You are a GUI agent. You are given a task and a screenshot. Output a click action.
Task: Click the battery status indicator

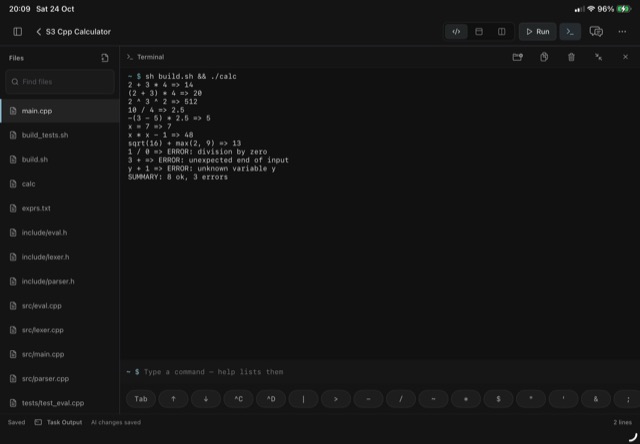[x=624, y=9]
